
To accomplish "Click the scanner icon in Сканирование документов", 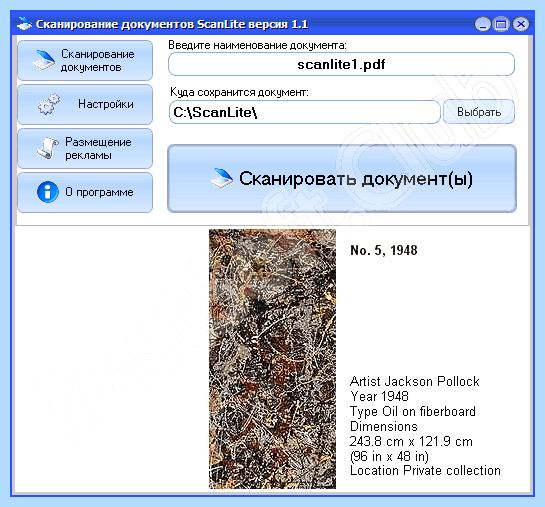I will (x=44, y=60).
